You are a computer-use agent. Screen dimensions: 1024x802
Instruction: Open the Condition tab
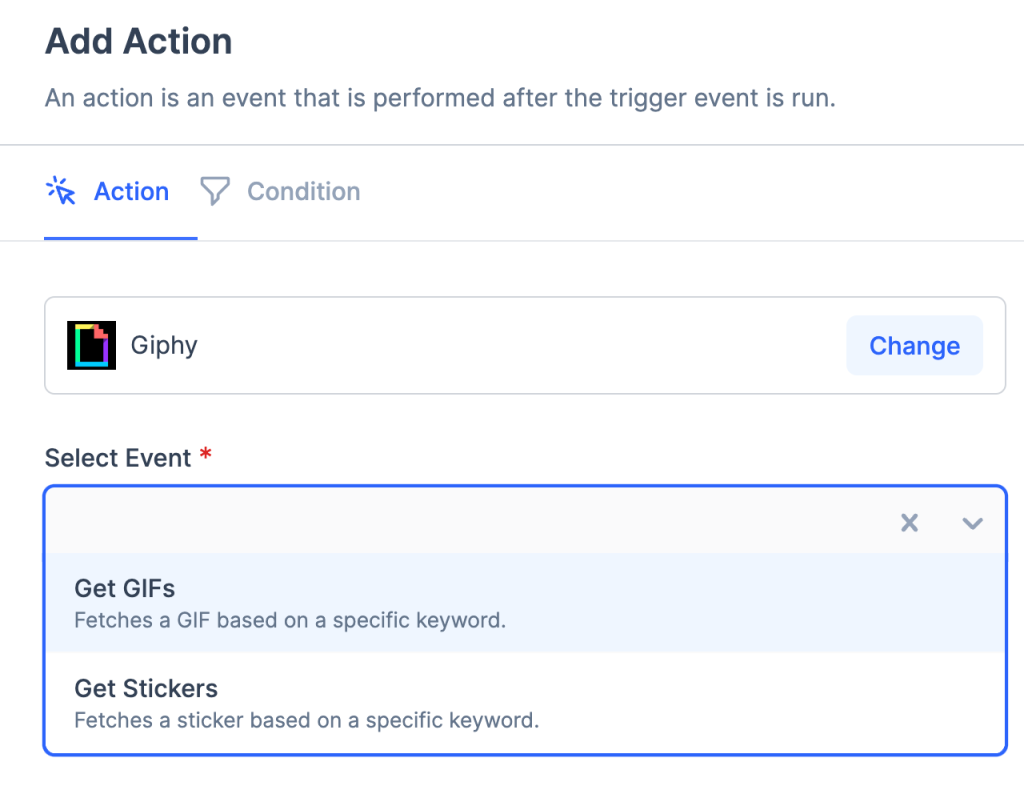click(303, 191)
